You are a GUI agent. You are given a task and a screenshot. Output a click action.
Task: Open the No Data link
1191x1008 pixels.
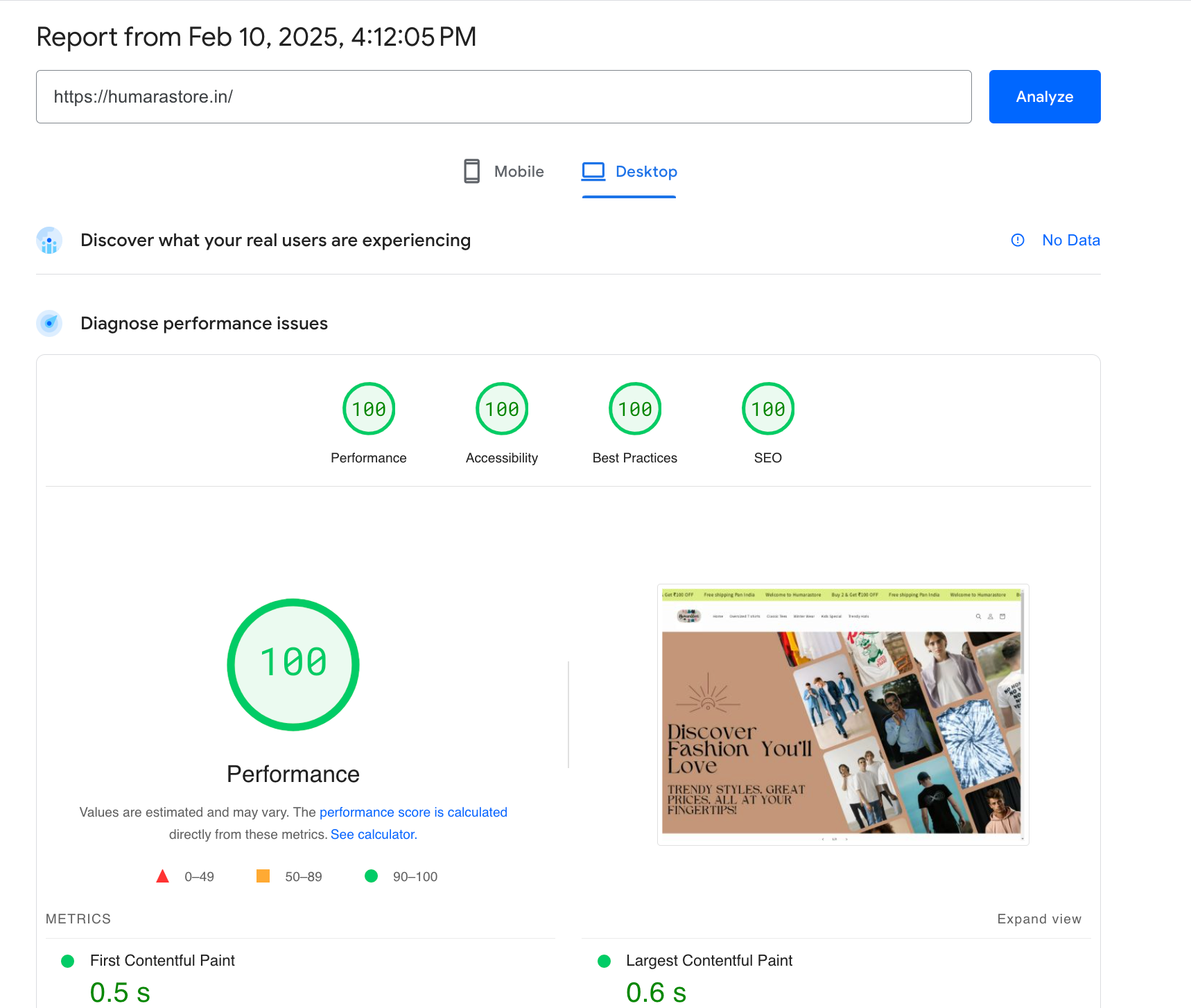tap(1070, 241)
